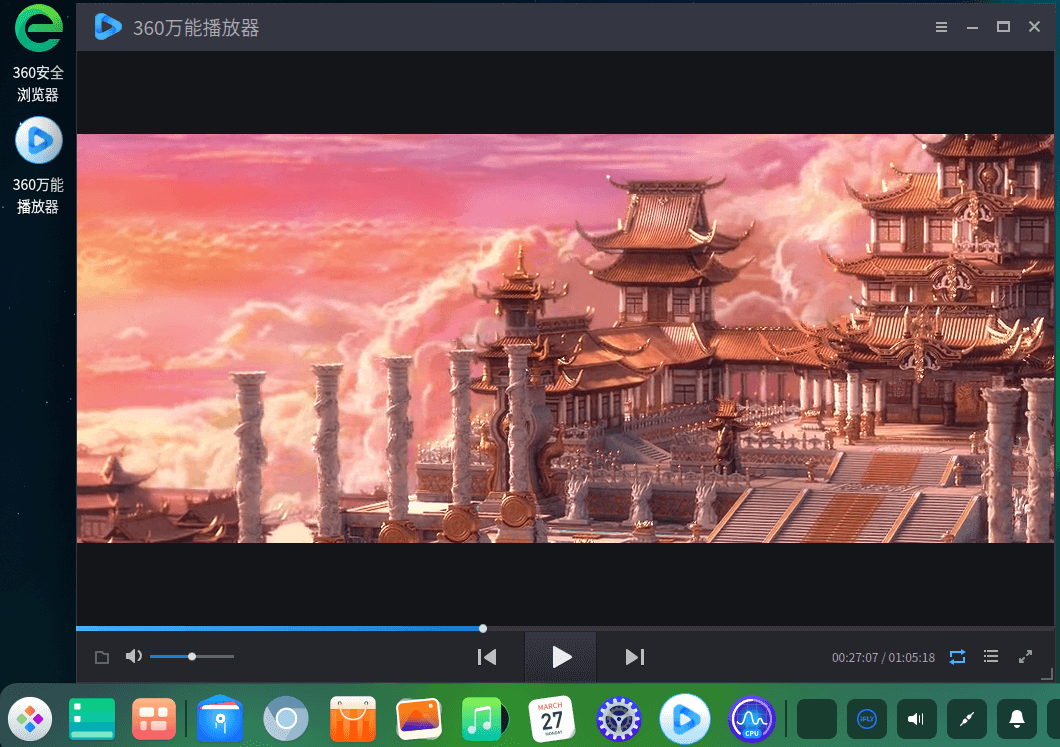Open the notifications bell
Image resolution: width=1060 pixels, height=747 pixels.
point(1017,719)
